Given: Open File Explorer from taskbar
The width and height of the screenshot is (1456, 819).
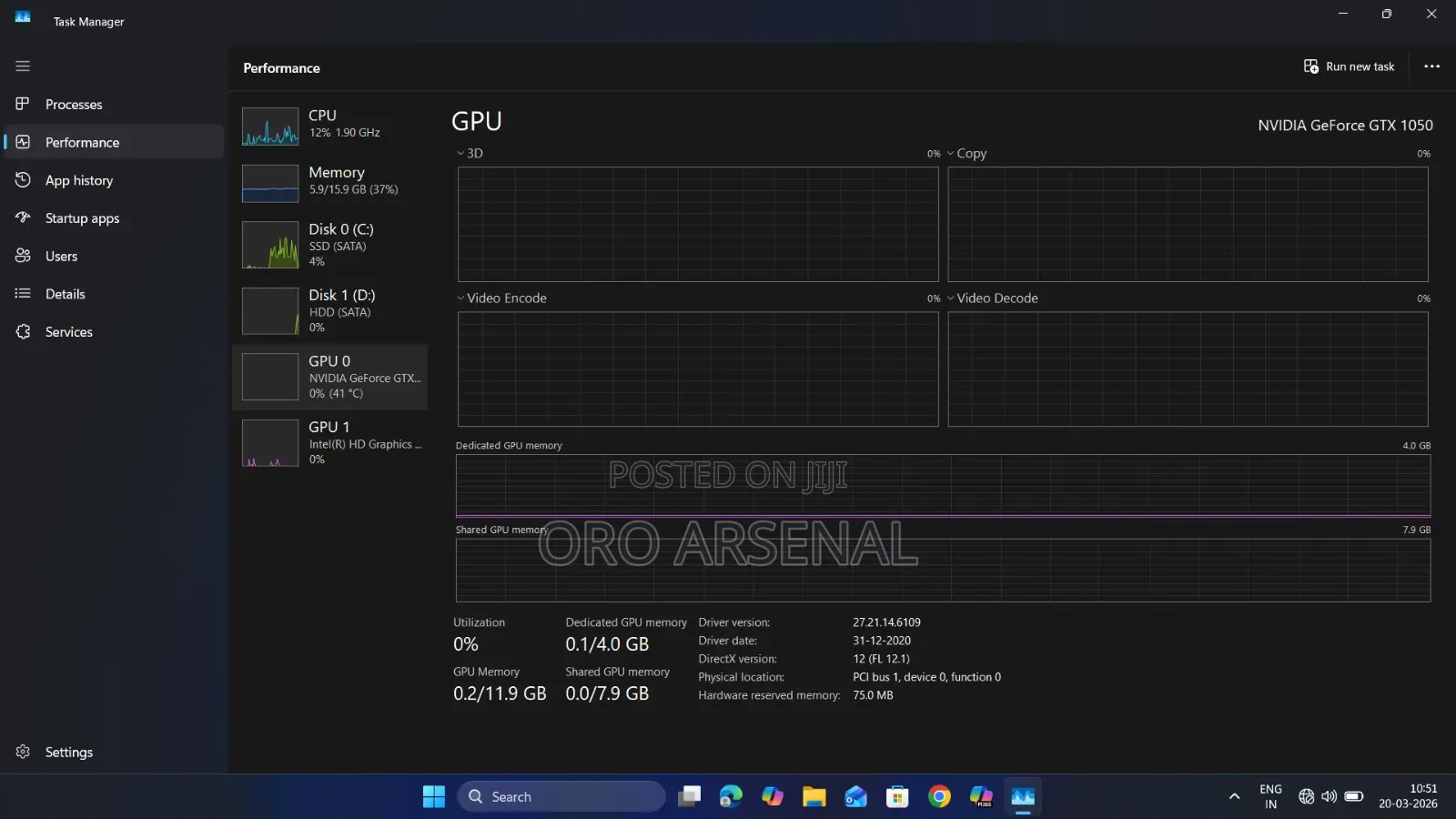Looking at the screenshot, I should (x=814, y=797).
